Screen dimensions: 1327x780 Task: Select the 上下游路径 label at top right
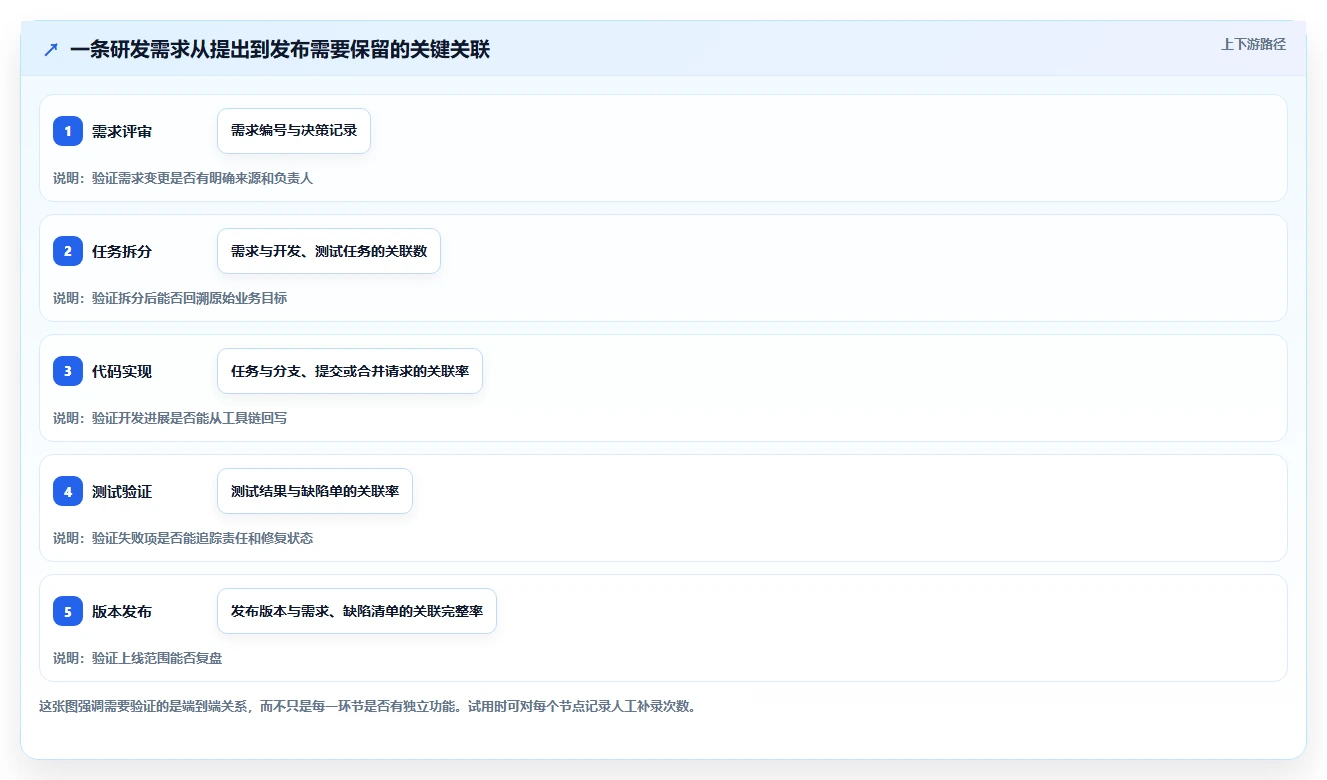click(x=1253, y=44)
